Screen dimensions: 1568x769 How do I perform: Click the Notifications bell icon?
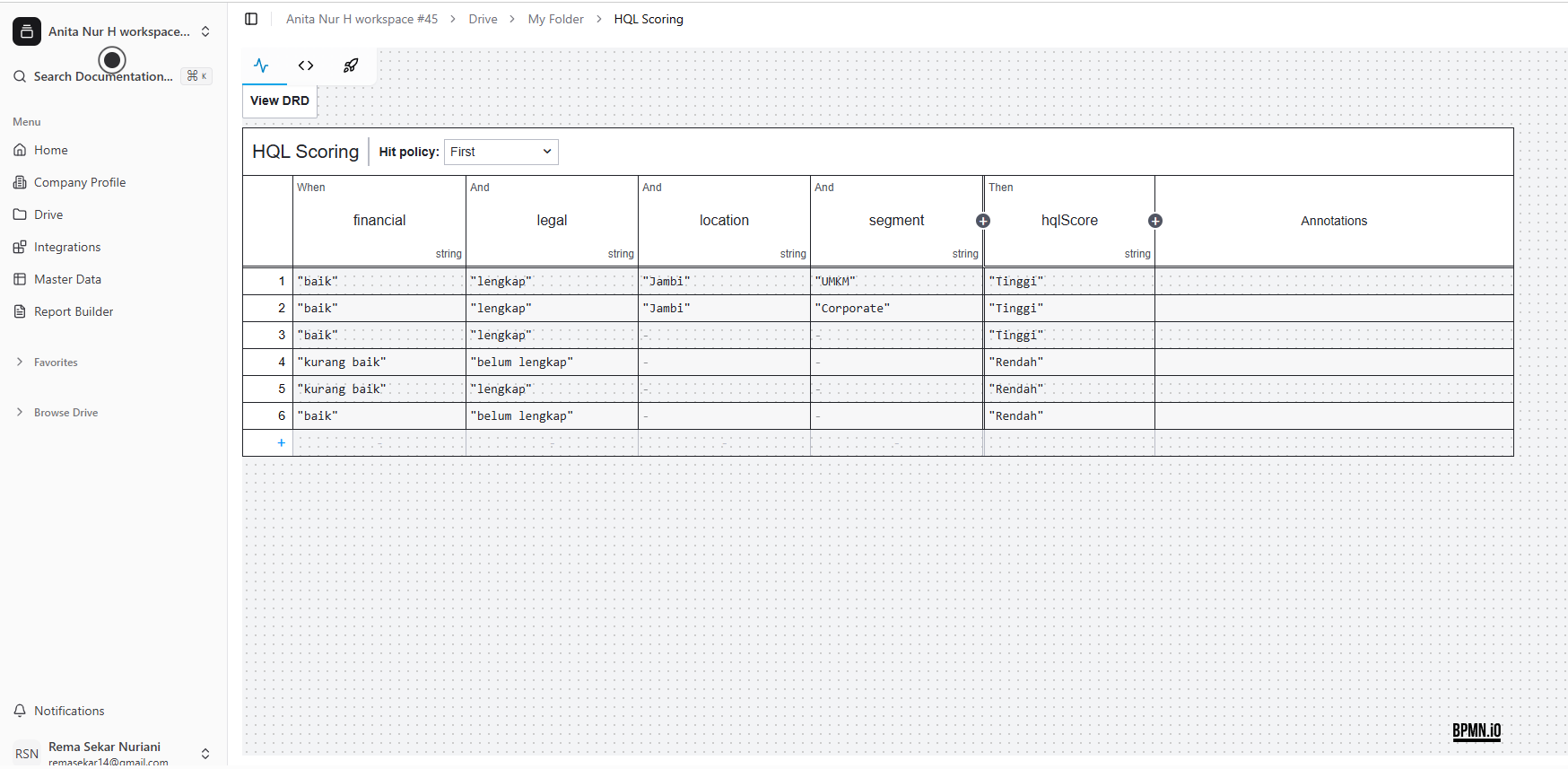tap(20, 711)
